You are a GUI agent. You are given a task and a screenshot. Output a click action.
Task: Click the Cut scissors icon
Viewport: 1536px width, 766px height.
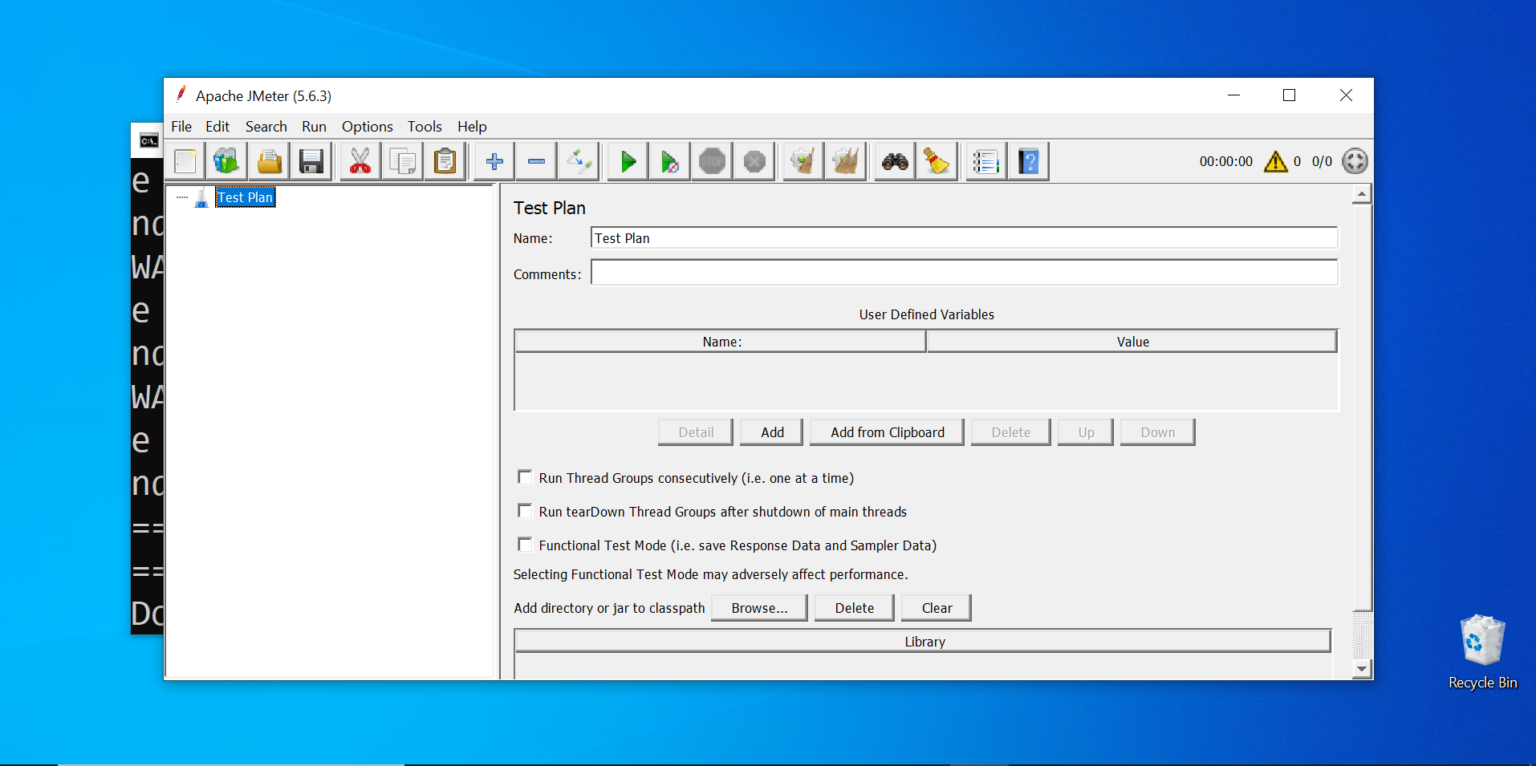(359, 160)
